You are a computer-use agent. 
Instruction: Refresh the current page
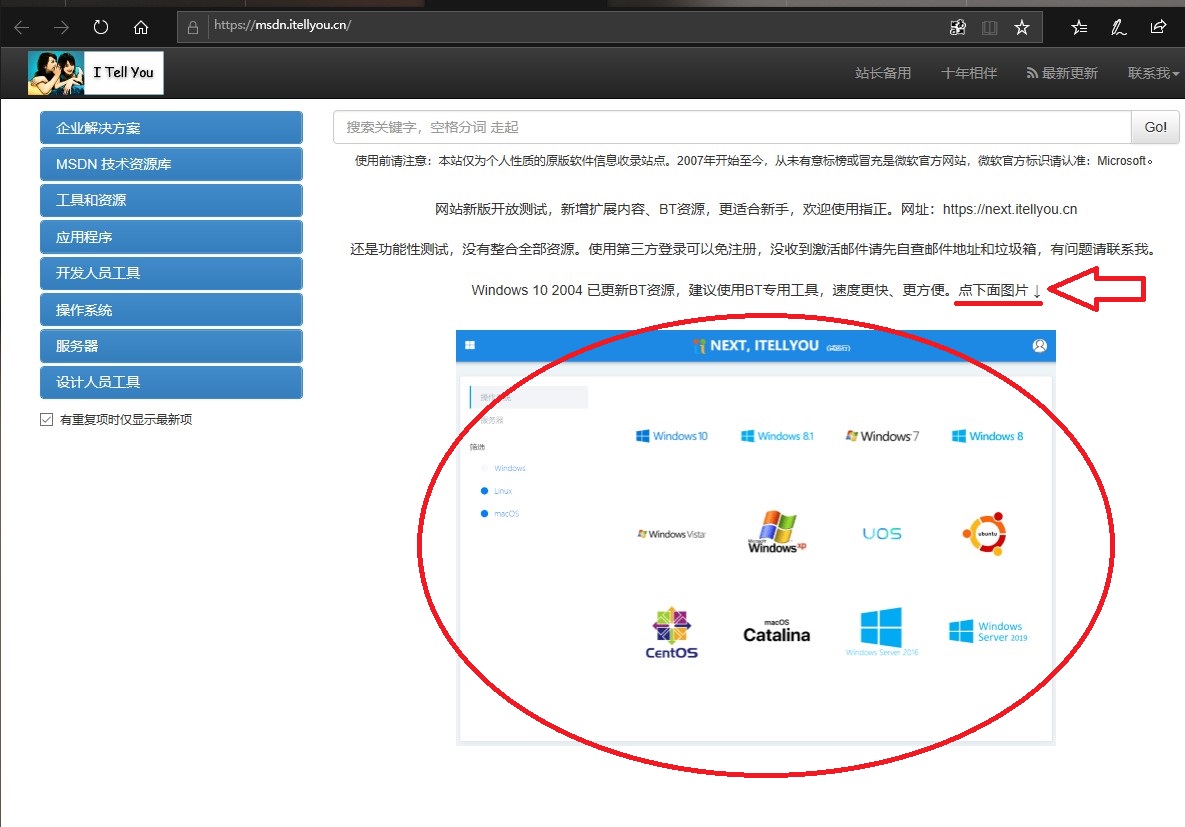click(101, 28)
